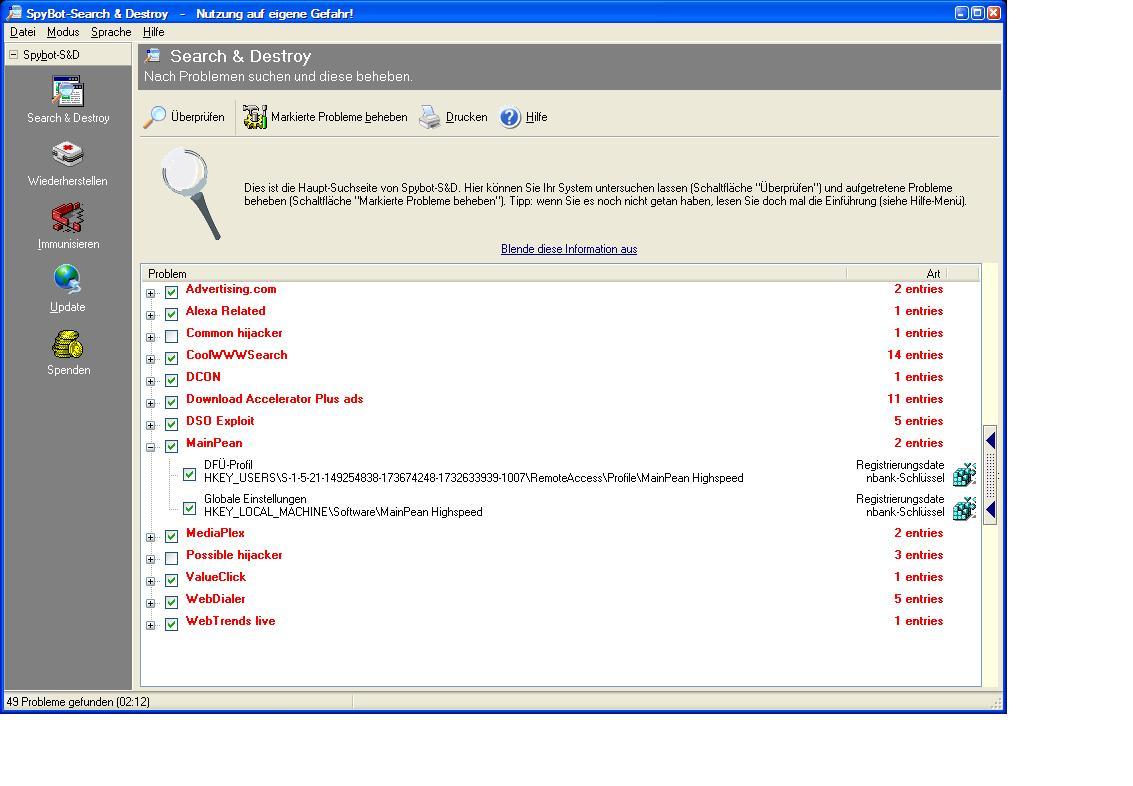The height and width of the screenshot is (786, 1133).
Task: Click the 11 entries count for Download Accelerator
Action: click(x=915, y=399)
